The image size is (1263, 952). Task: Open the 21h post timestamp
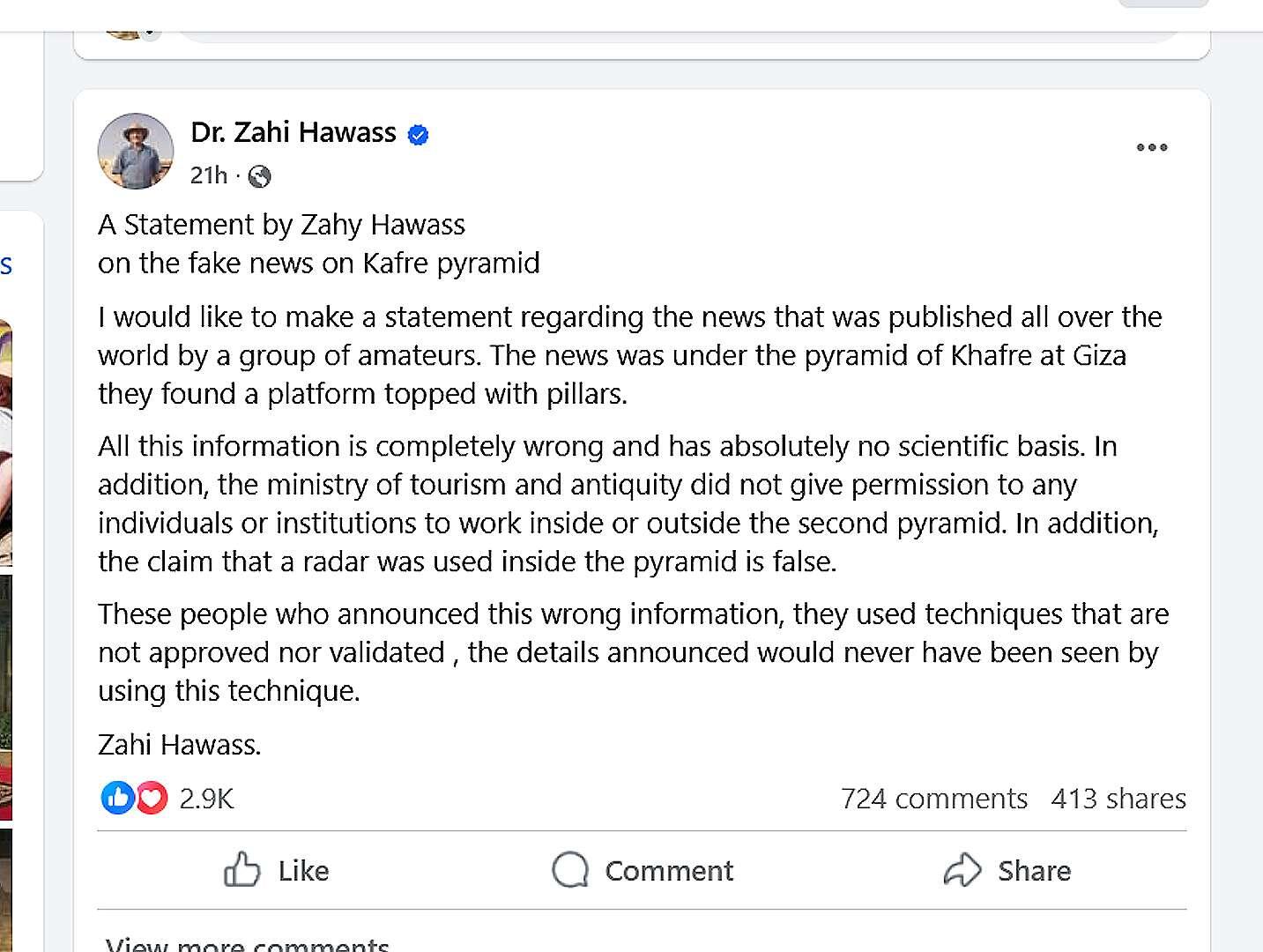pyautogui.click(x=209, y=175)
